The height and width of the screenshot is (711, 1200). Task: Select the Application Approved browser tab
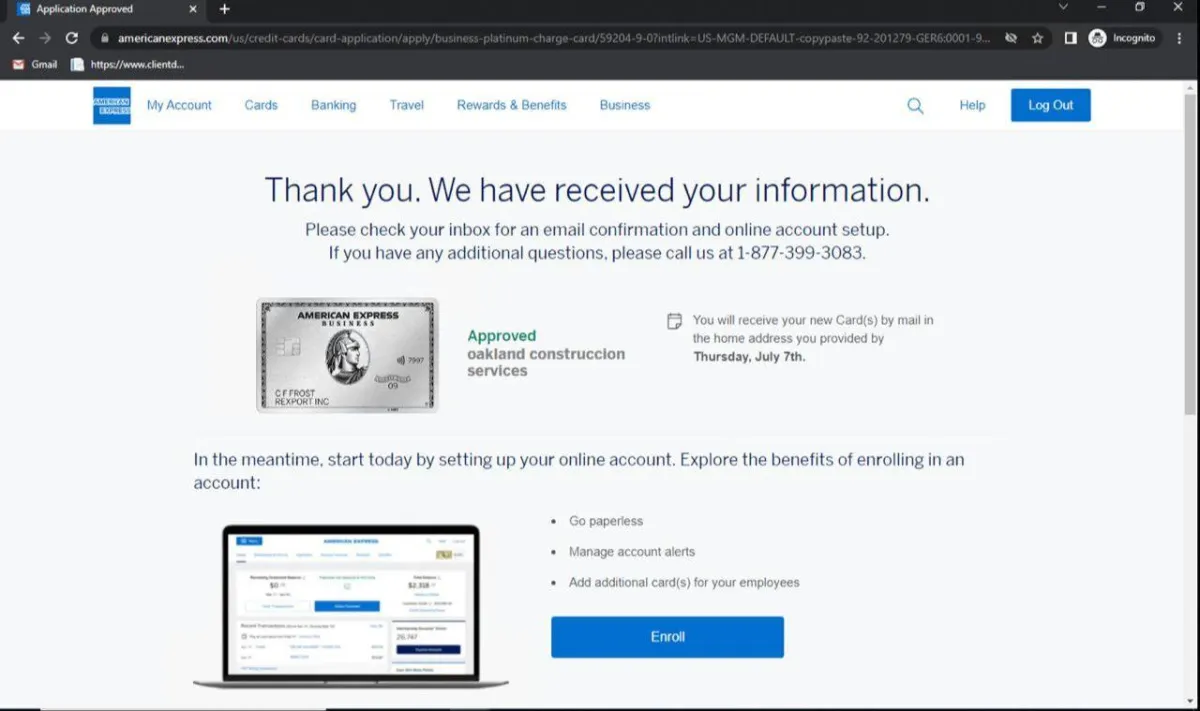point(105,9)
